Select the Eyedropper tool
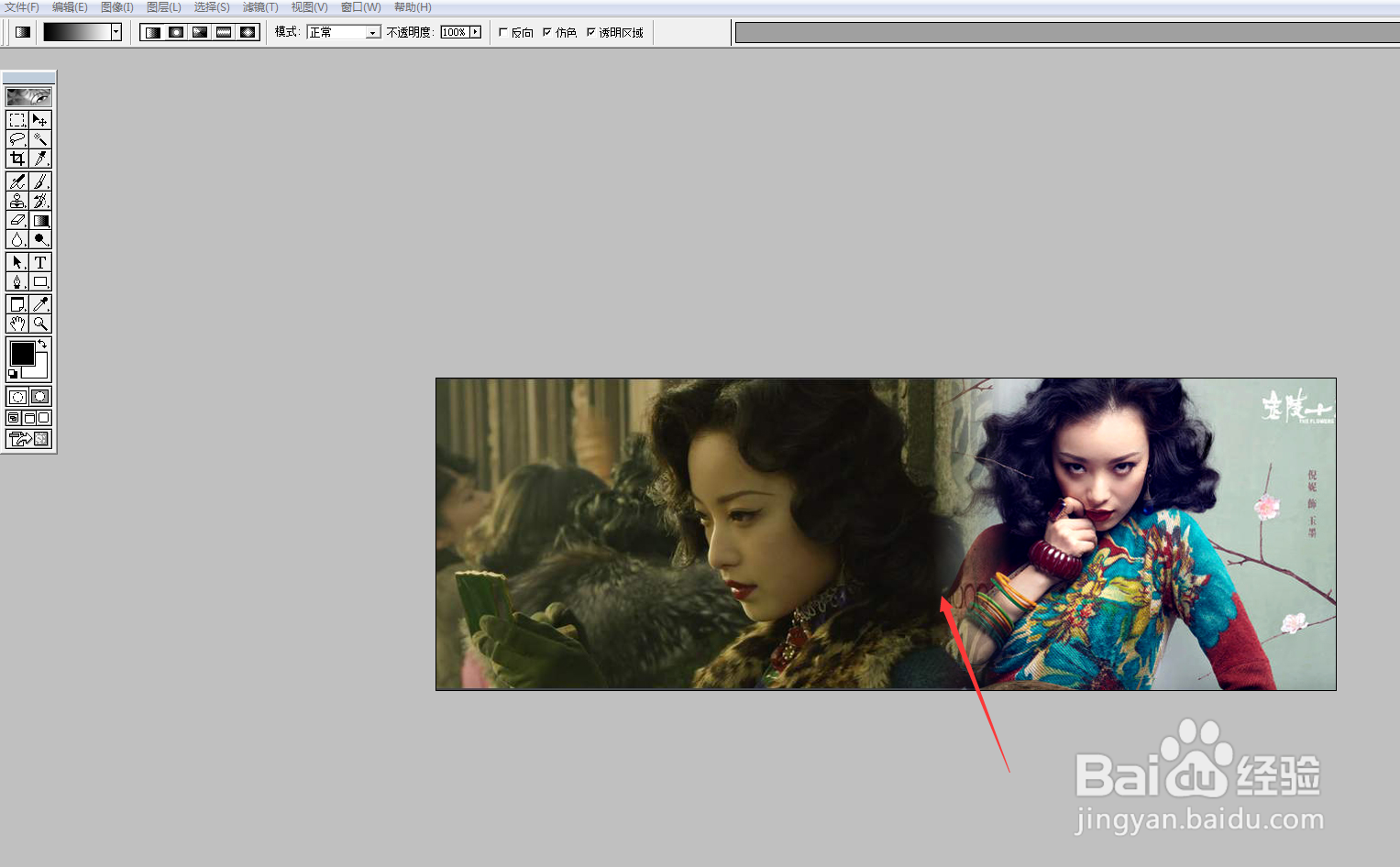The height and width of the screenshot is (867, 1400). tap(40, 304)
